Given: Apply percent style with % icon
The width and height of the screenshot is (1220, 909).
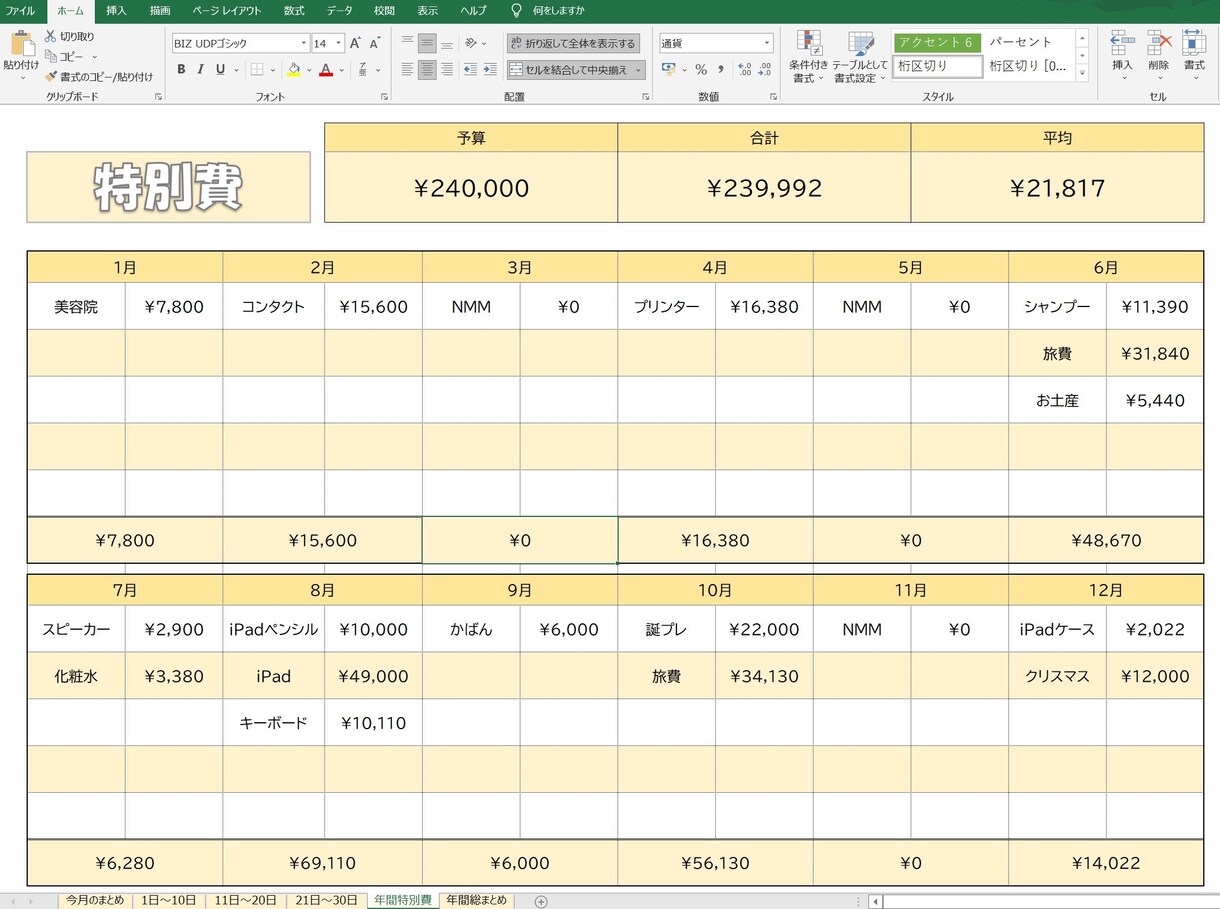Looking at the screenshot, I should coord(701,69).
